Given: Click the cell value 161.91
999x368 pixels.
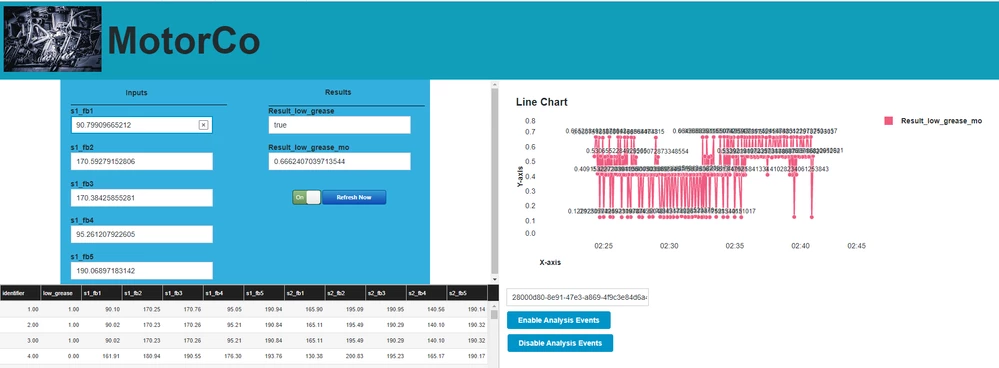Looking at the screenshot, I should [x=111, y=357].
